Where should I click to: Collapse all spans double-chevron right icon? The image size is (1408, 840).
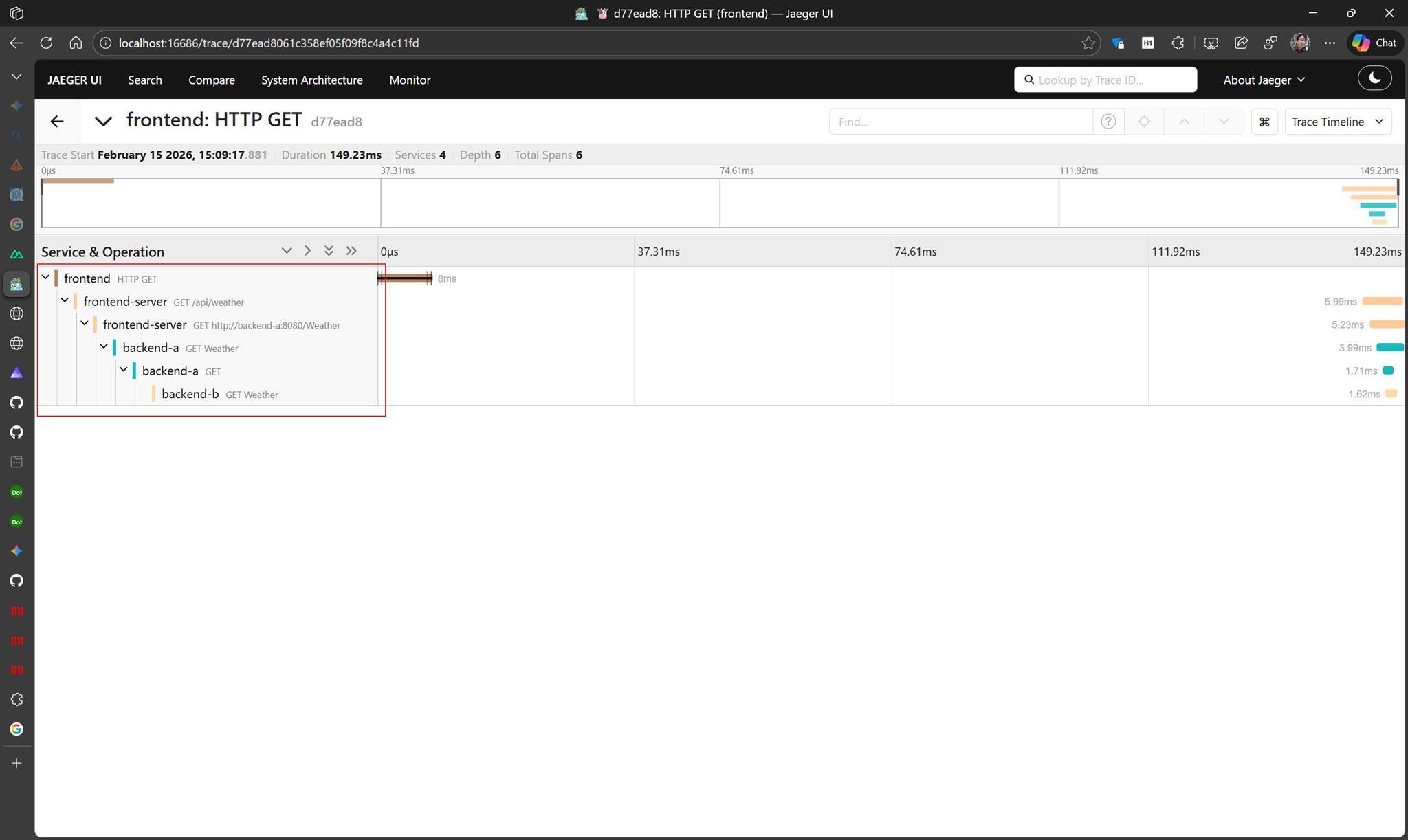coord(351,251)
